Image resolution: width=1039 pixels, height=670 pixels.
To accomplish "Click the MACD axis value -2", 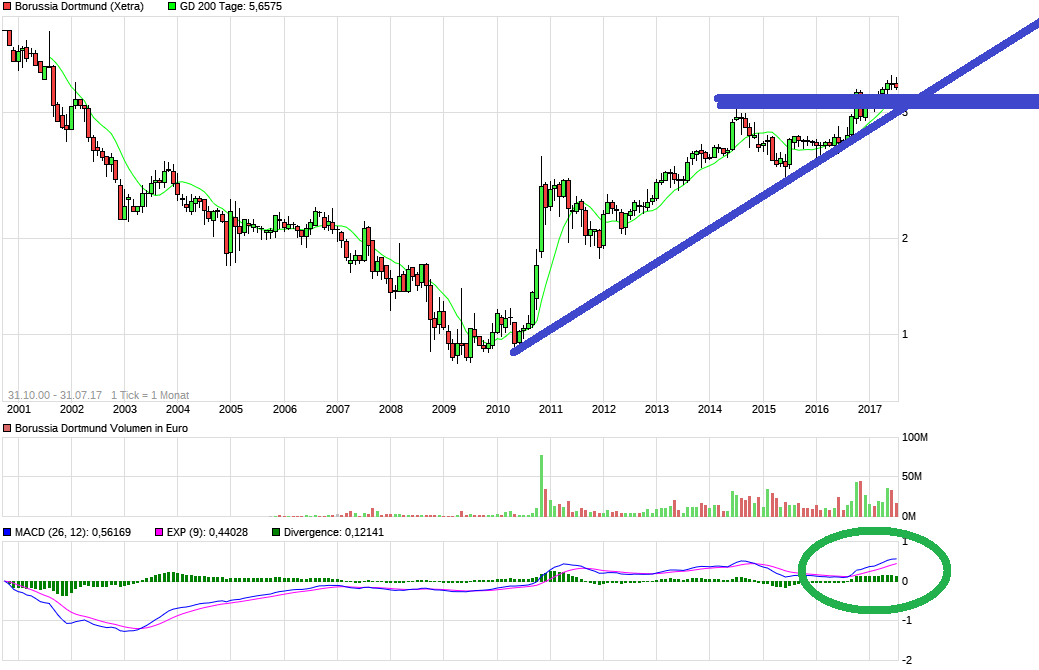I will coord(907,660).
